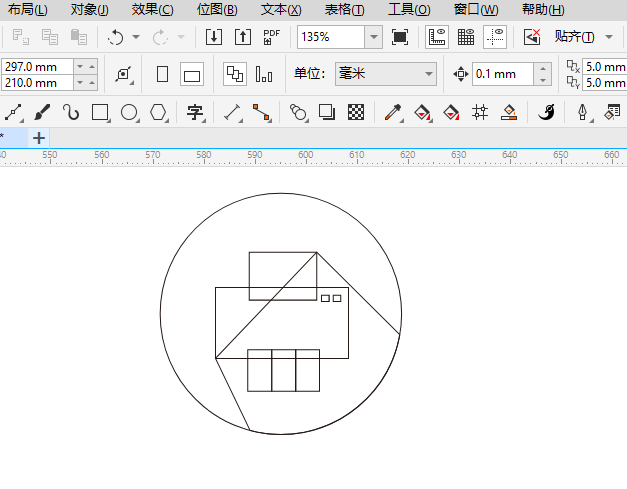Select the Blend effects tool
Image resolution: width=627 pixels, height=489 pixels.
pyautogui.click(x=298, y=112)
